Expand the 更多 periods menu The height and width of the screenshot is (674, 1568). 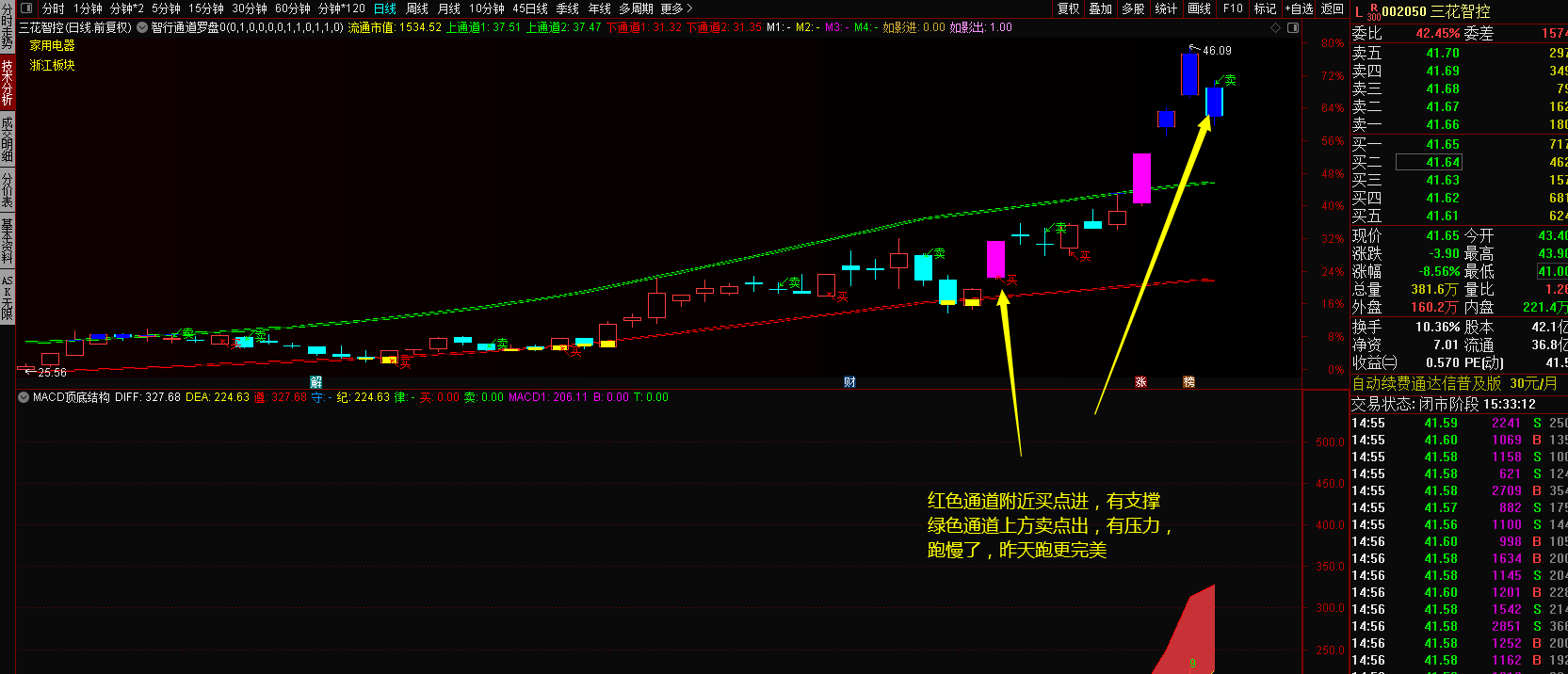point(676,8)
